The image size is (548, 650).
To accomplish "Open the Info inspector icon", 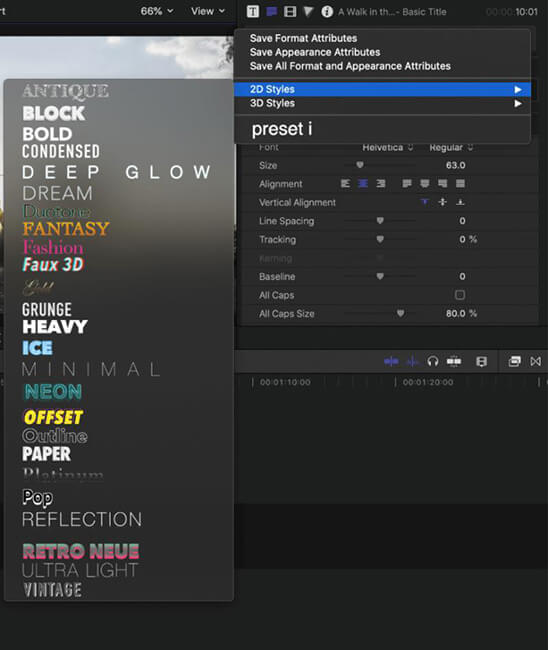I will pyautogui.click(x=327, y=11).
